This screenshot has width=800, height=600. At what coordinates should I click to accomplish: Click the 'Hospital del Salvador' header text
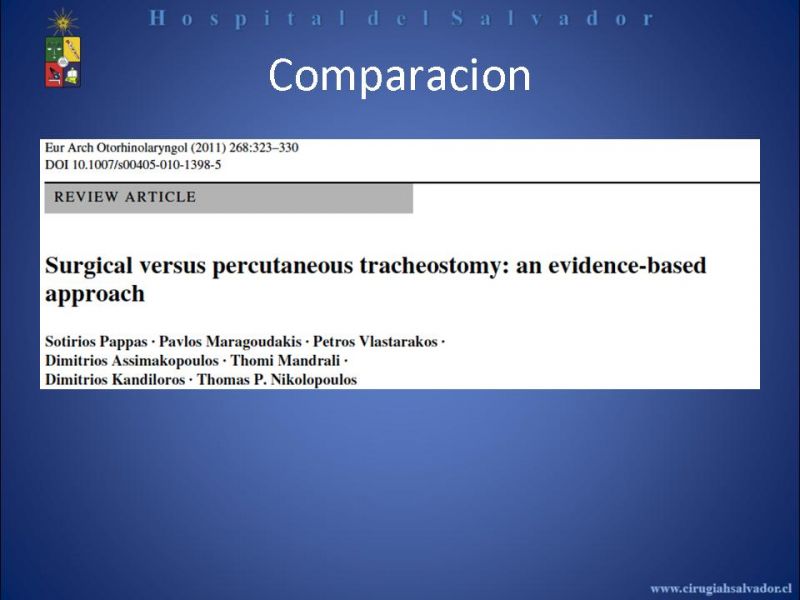(402, 18)
